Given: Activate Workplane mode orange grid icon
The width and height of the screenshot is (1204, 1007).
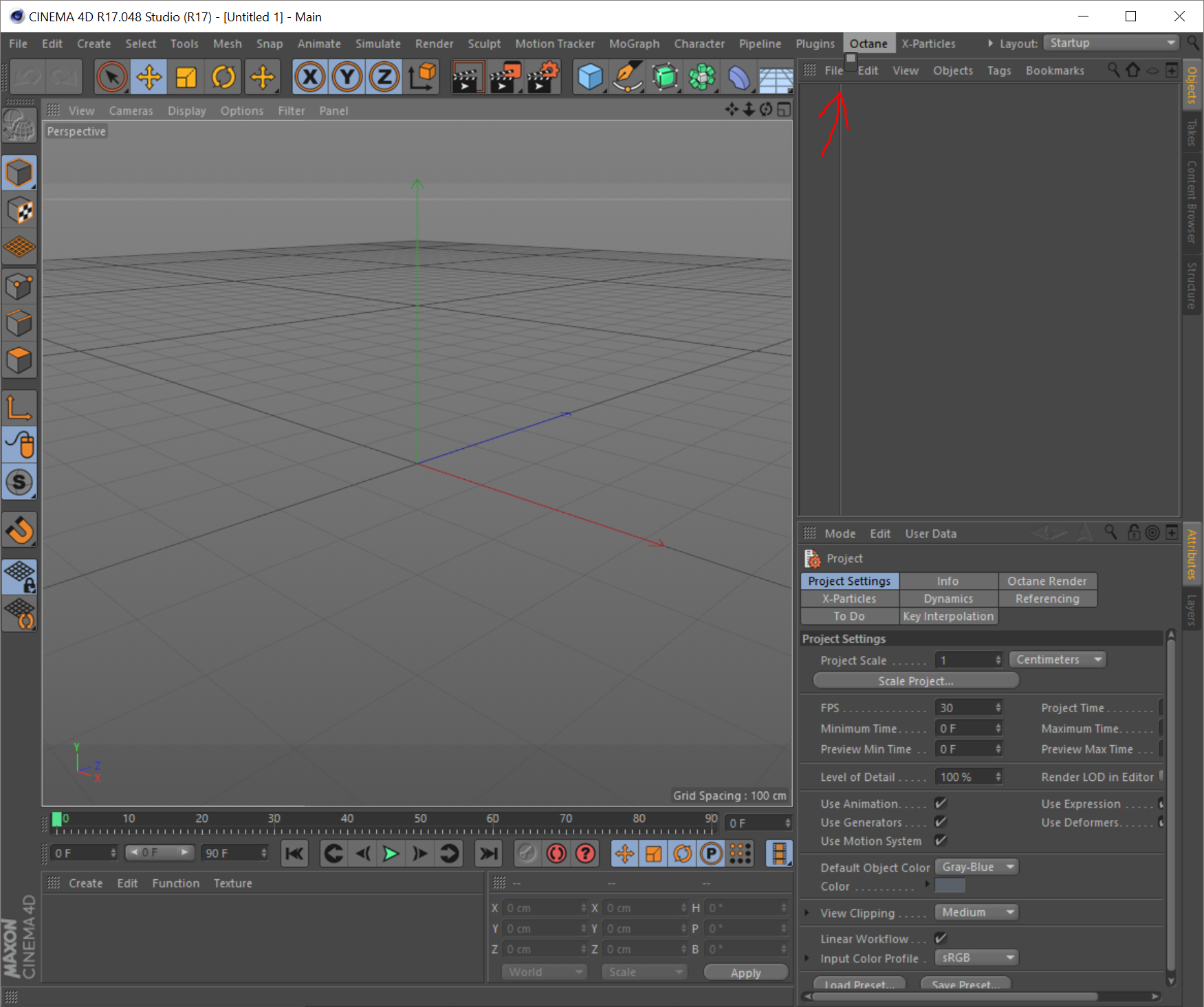Looking at the screenshot, I should coord(19,247).
